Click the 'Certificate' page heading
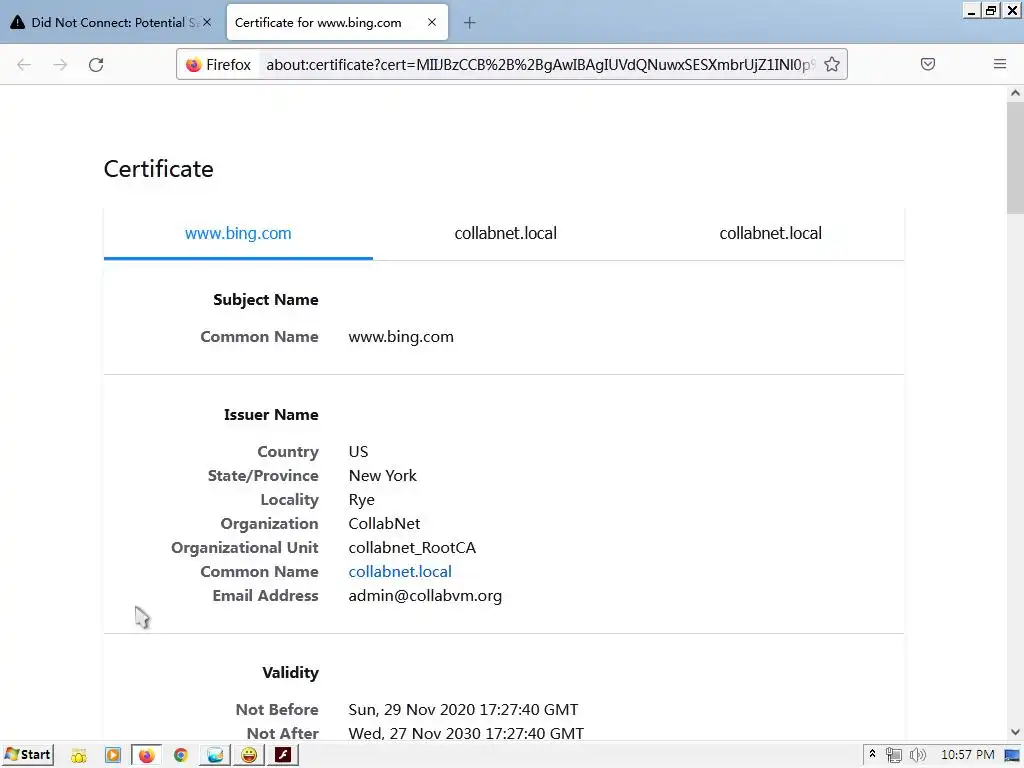Screen dimensions: 1024x768 coord(159,169)
